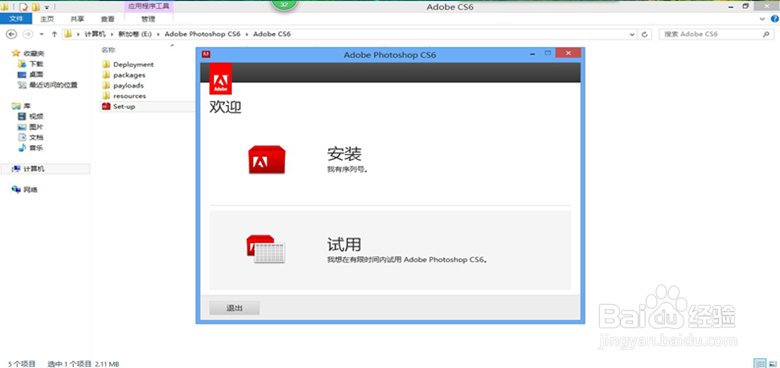Click the red Adobe install box icon

267,160
